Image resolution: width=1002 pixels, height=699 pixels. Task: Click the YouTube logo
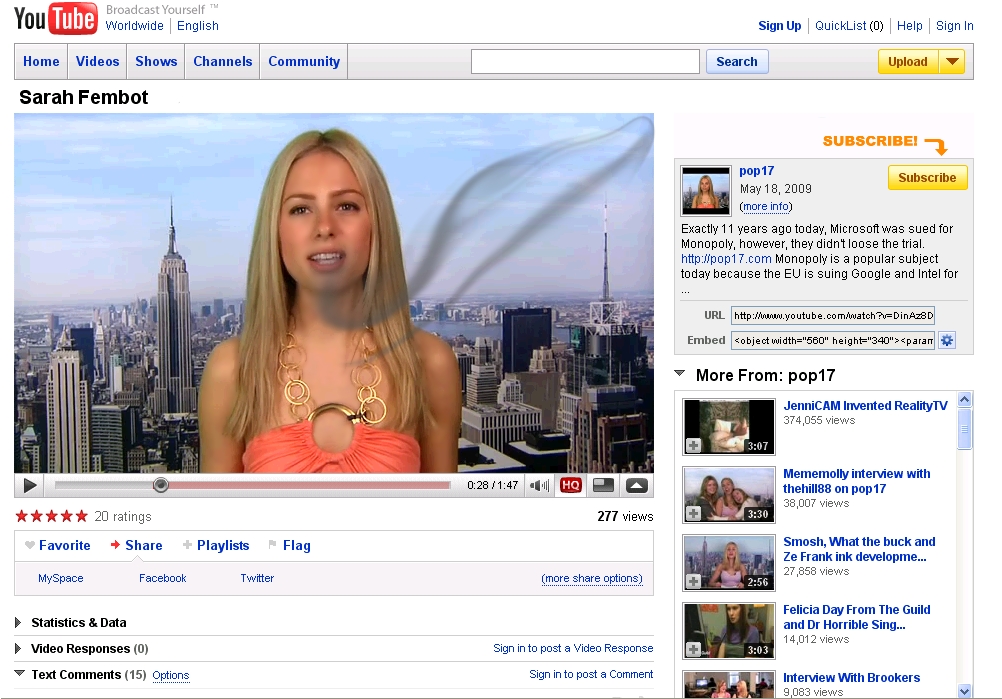55,19
